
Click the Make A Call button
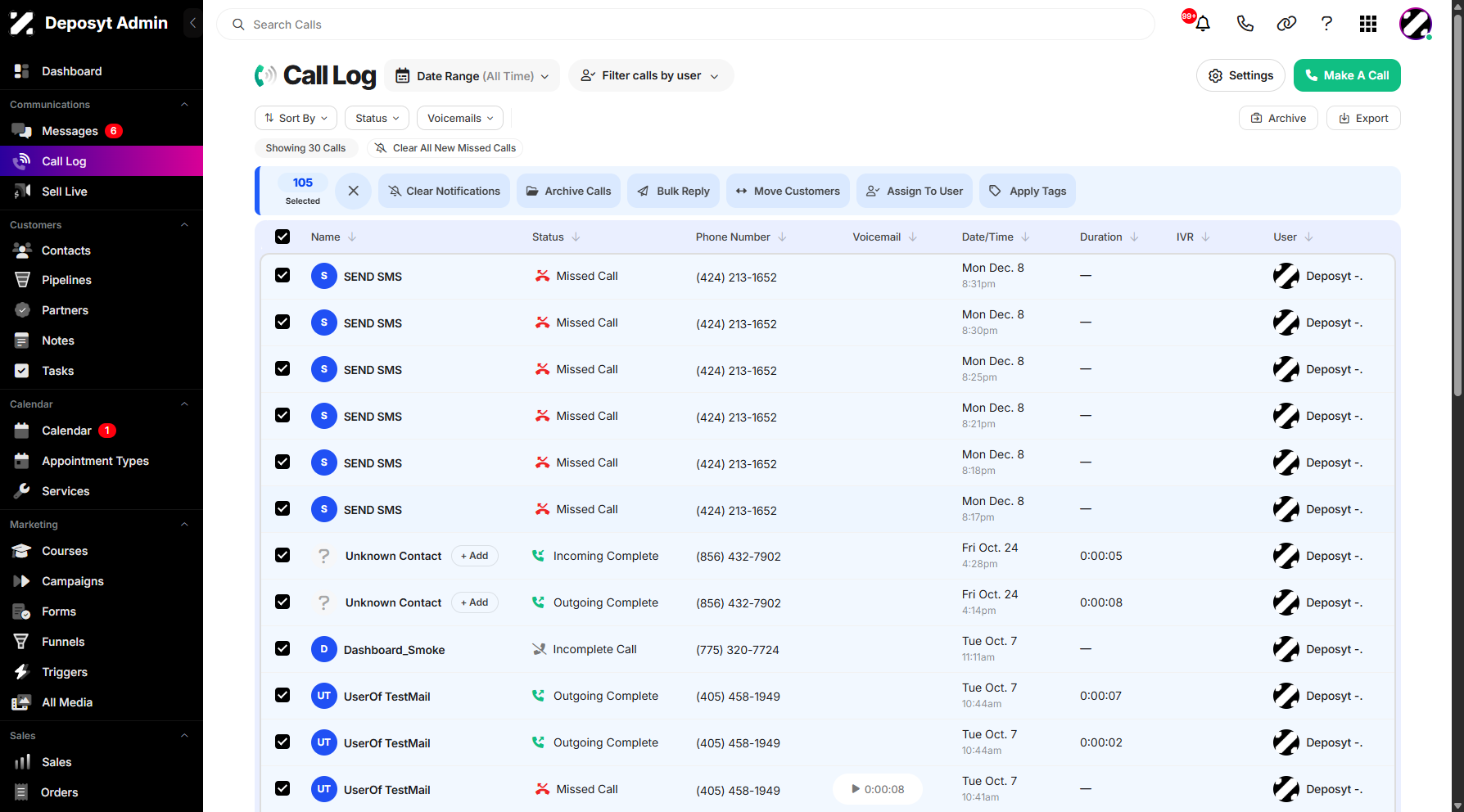1347,75
